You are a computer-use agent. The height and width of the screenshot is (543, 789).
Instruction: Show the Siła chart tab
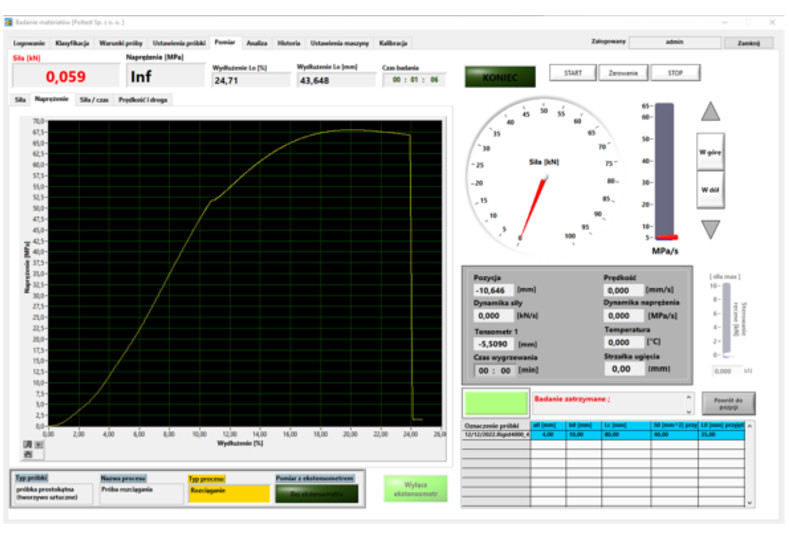20,100
